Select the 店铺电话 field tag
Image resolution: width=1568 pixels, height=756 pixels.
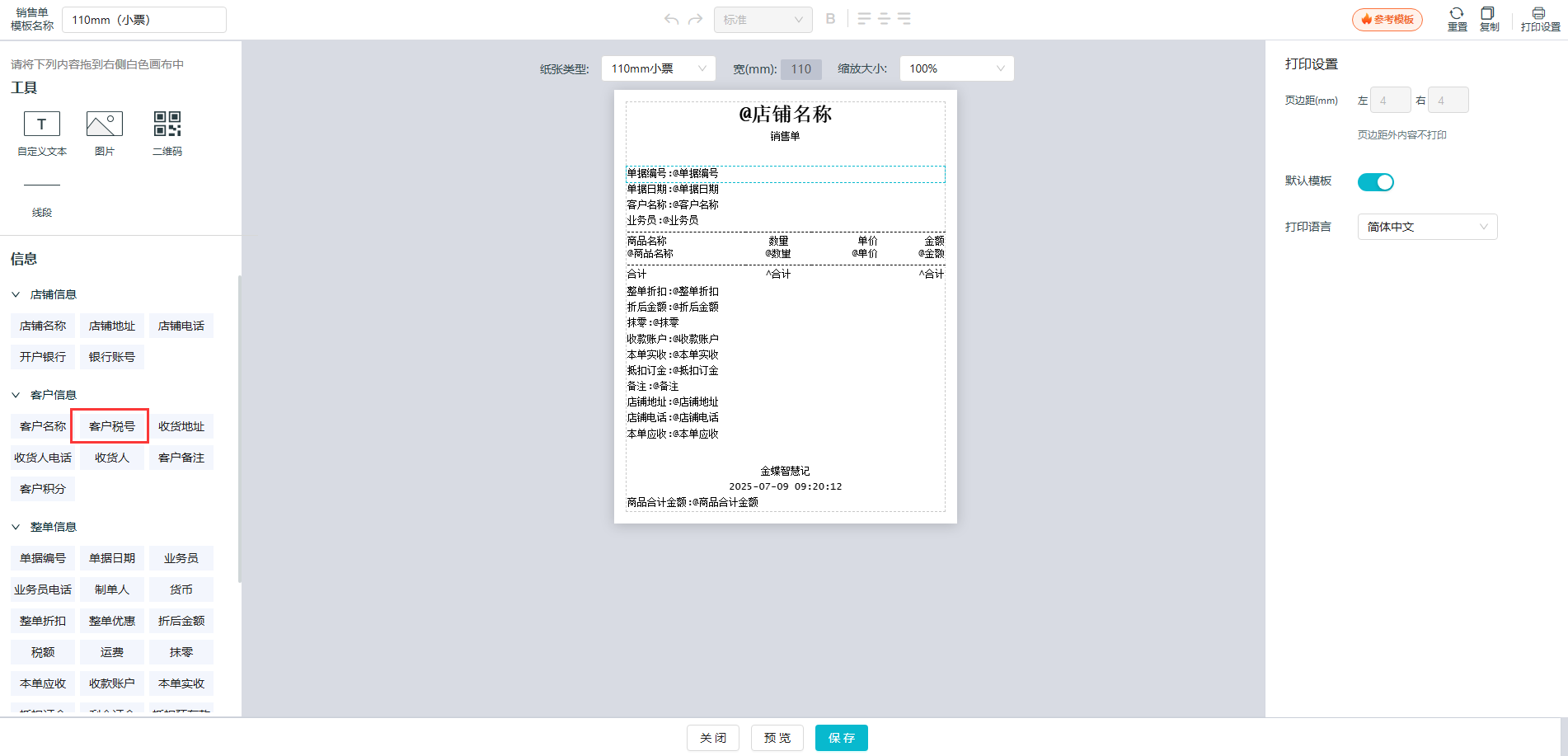[181, 326]
